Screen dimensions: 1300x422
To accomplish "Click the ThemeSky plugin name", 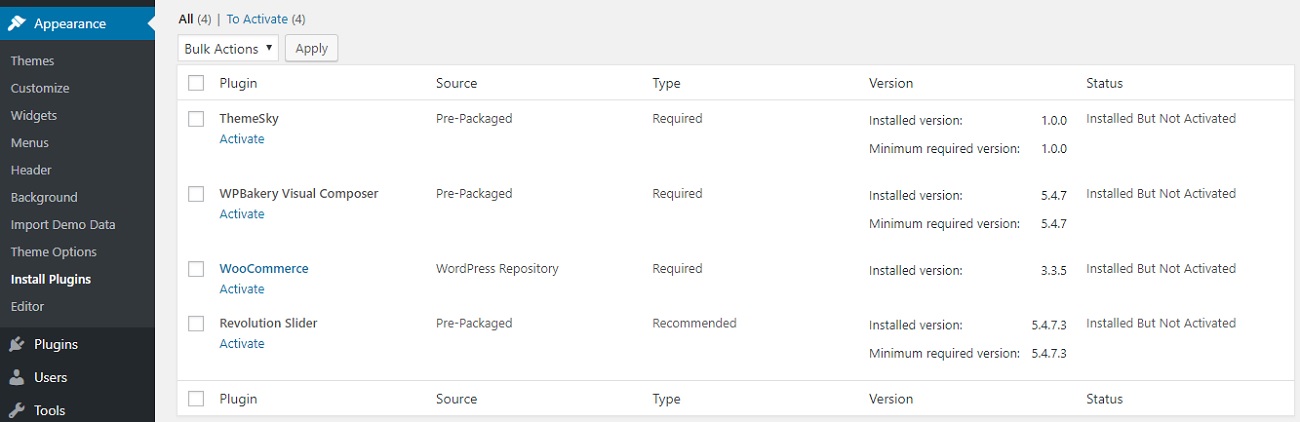I will tap(249, 118).
